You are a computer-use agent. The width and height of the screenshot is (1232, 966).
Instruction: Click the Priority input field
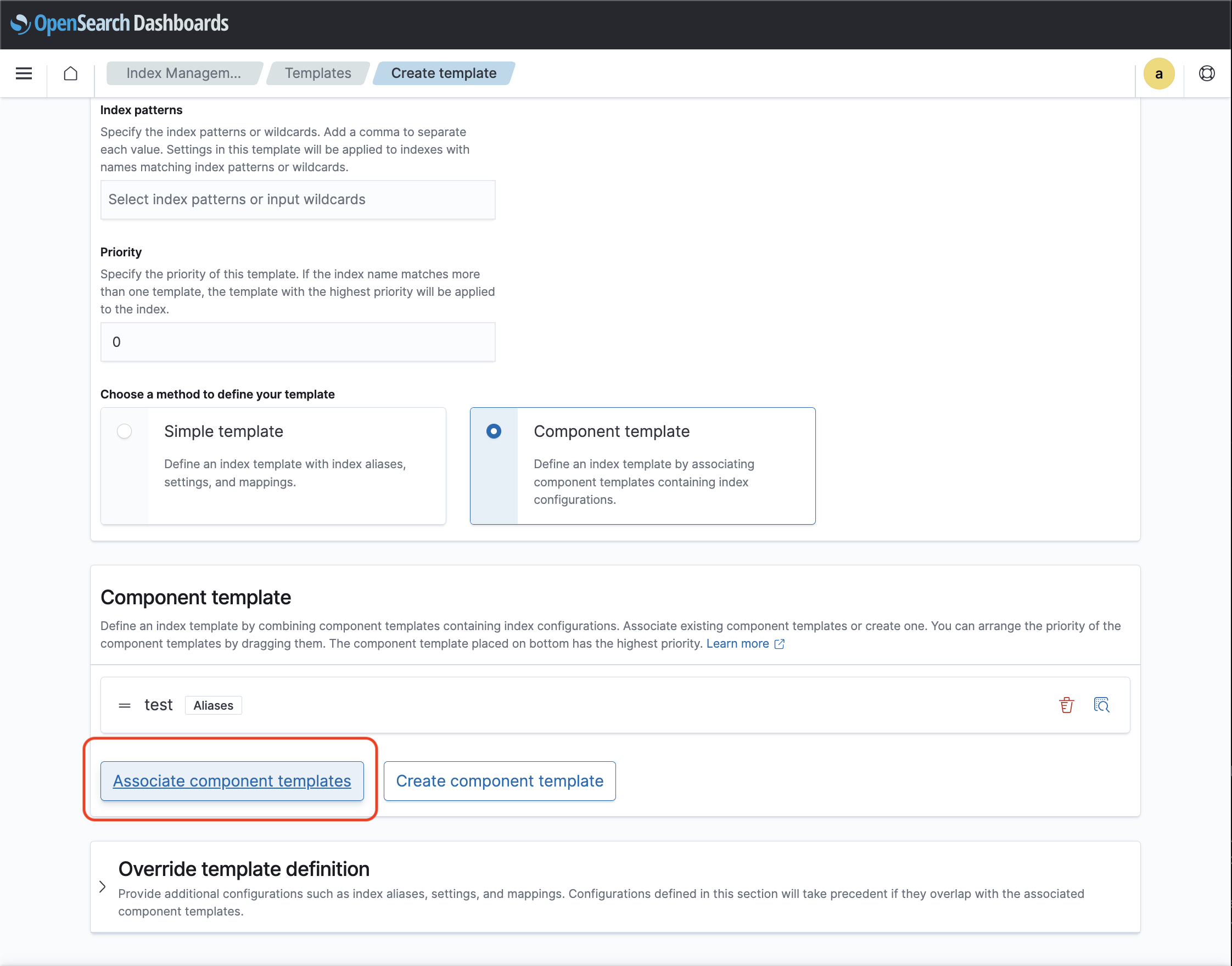pyautogui.click(x=298, y=341)
